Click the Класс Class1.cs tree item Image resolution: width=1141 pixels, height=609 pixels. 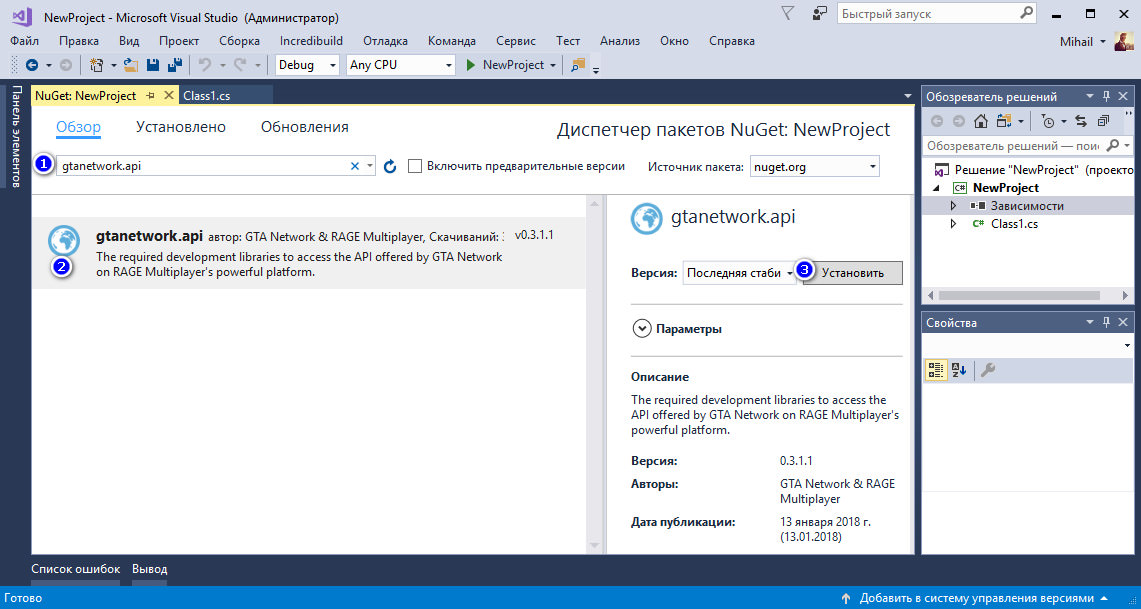click(1014, 224)
